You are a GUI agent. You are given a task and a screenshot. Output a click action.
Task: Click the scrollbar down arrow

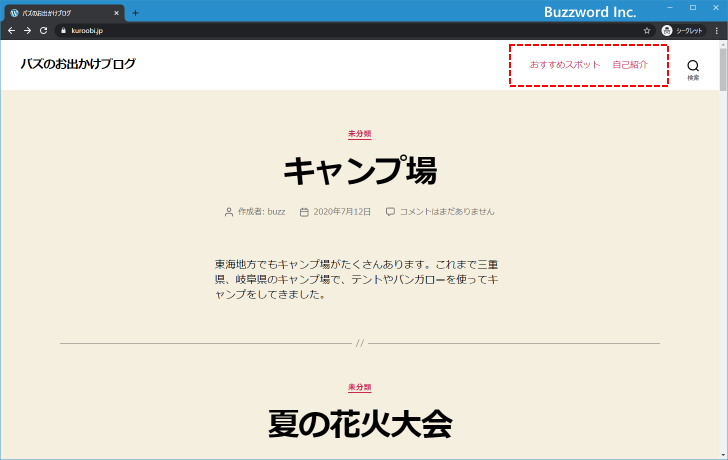point(723,455)
